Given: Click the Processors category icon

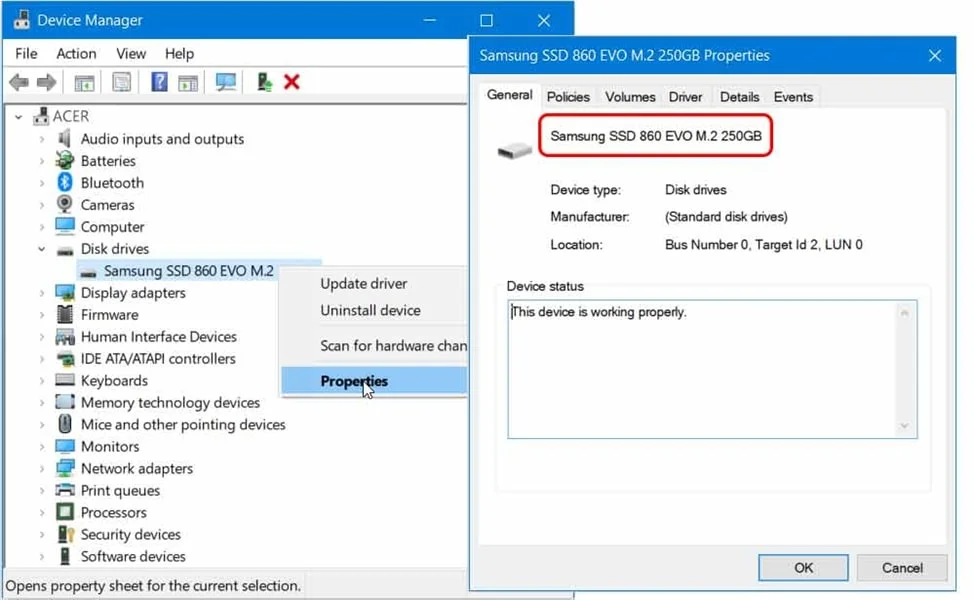Looking at the screenshot, I should pyautogui.click(x=65, y=512).
